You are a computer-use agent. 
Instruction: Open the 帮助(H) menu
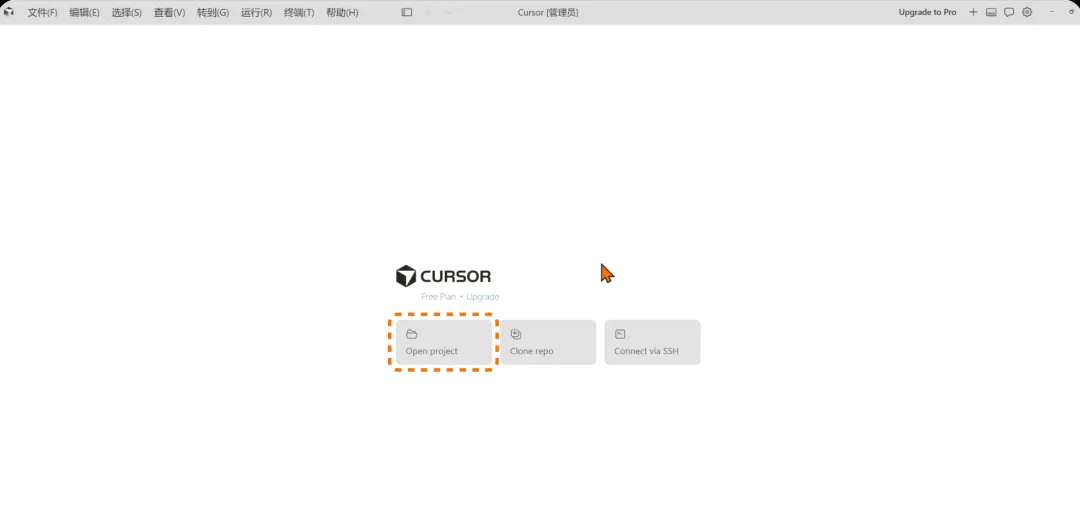(342, 12)
